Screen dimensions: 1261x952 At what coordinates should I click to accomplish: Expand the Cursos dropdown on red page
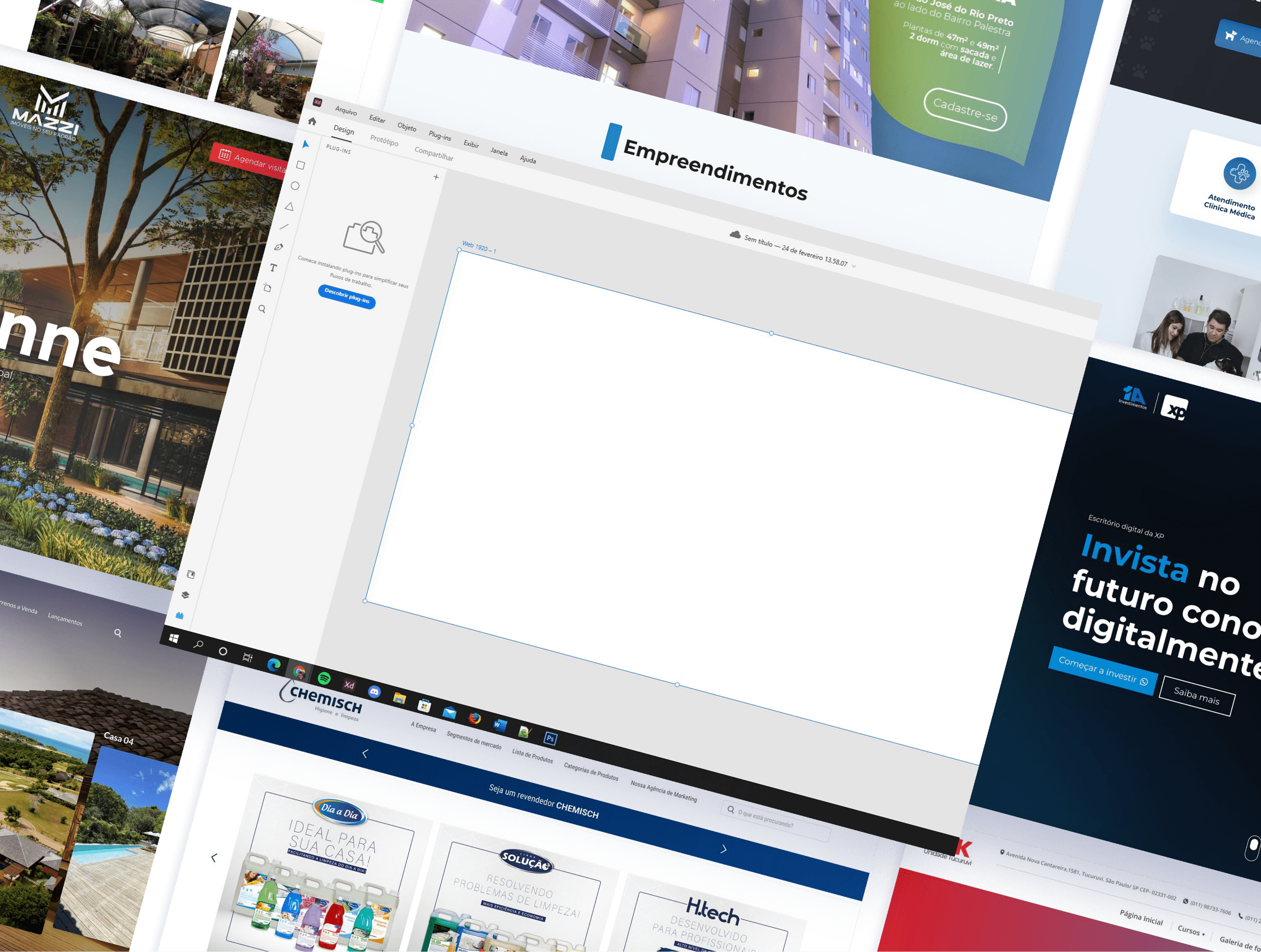pyautogui.click(x=1191, y=930)
